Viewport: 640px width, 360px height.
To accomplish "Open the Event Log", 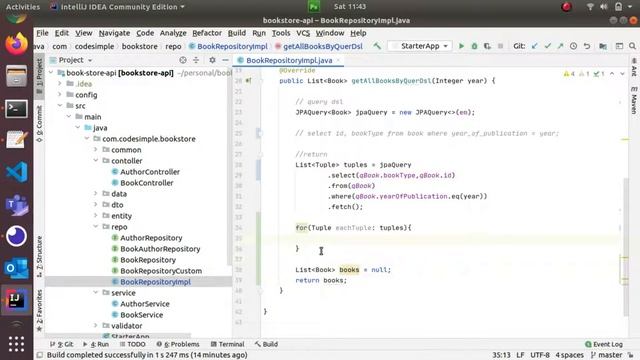I will (x=604, y=344).
